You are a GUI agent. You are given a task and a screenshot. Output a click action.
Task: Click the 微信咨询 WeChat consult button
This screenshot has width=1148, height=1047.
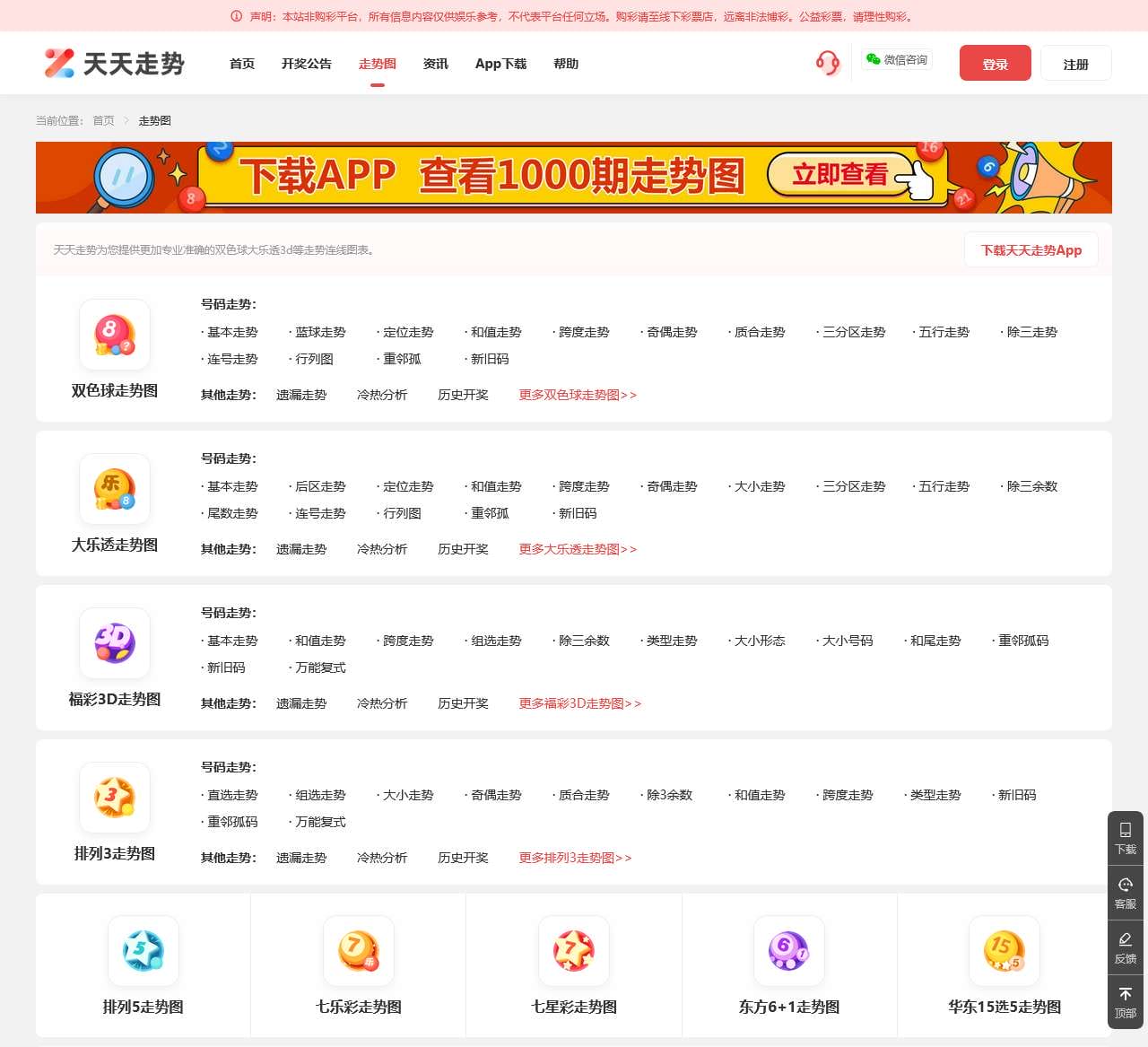point(896,59)
